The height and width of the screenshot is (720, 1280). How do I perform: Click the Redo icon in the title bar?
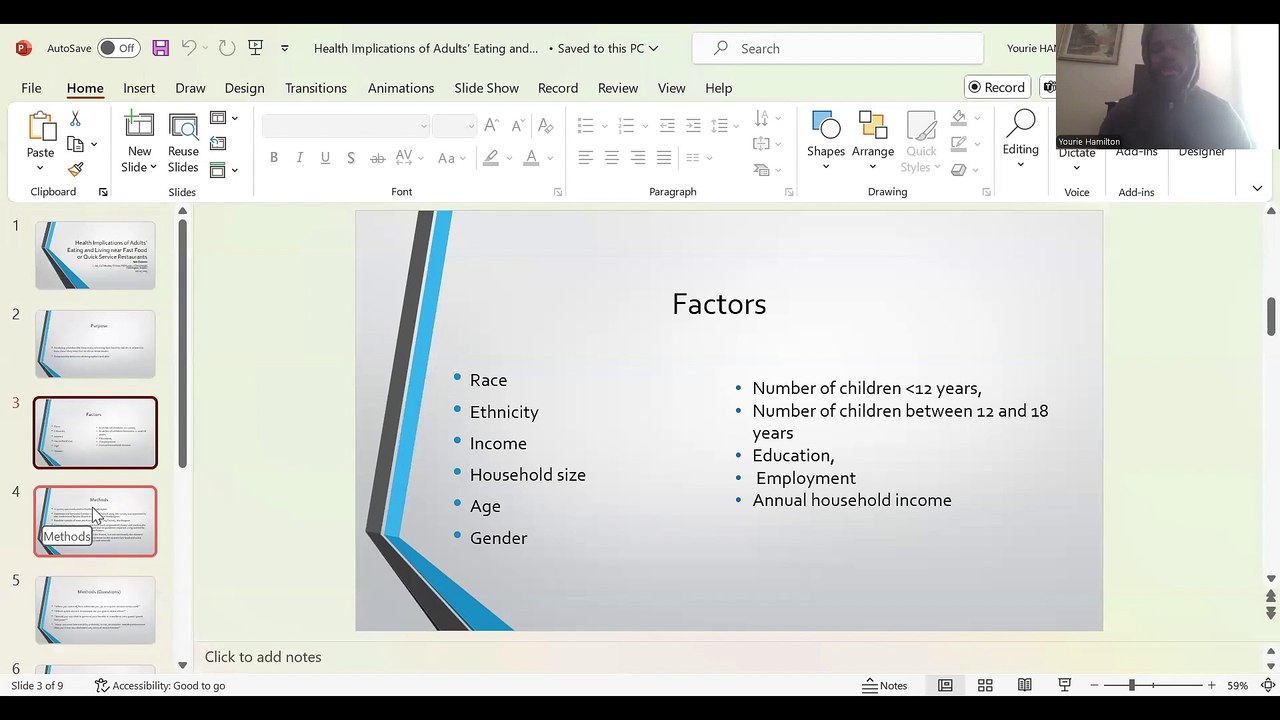point(227,48)
